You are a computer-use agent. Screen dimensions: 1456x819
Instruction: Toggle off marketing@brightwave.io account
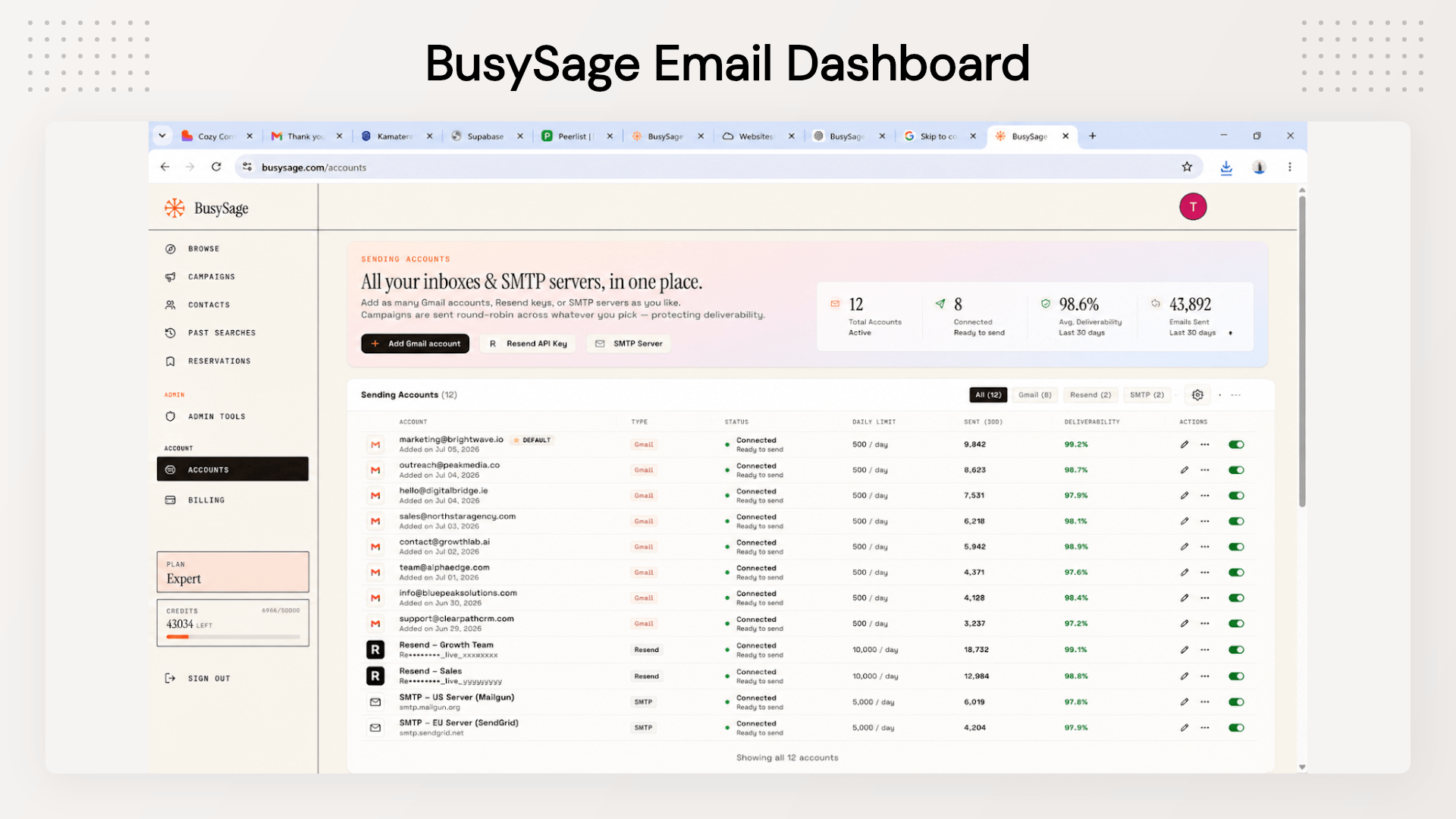tap(1236, 444)
